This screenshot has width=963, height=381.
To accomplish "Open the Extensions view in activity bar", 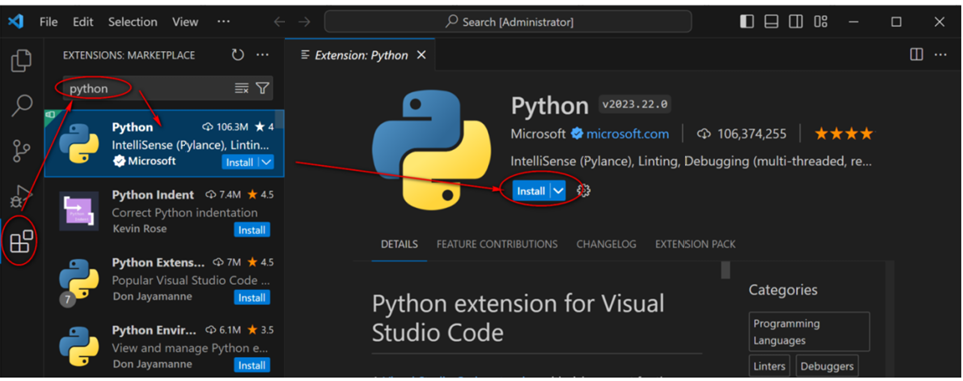I will pyautogui.click(x=21, y=242).
